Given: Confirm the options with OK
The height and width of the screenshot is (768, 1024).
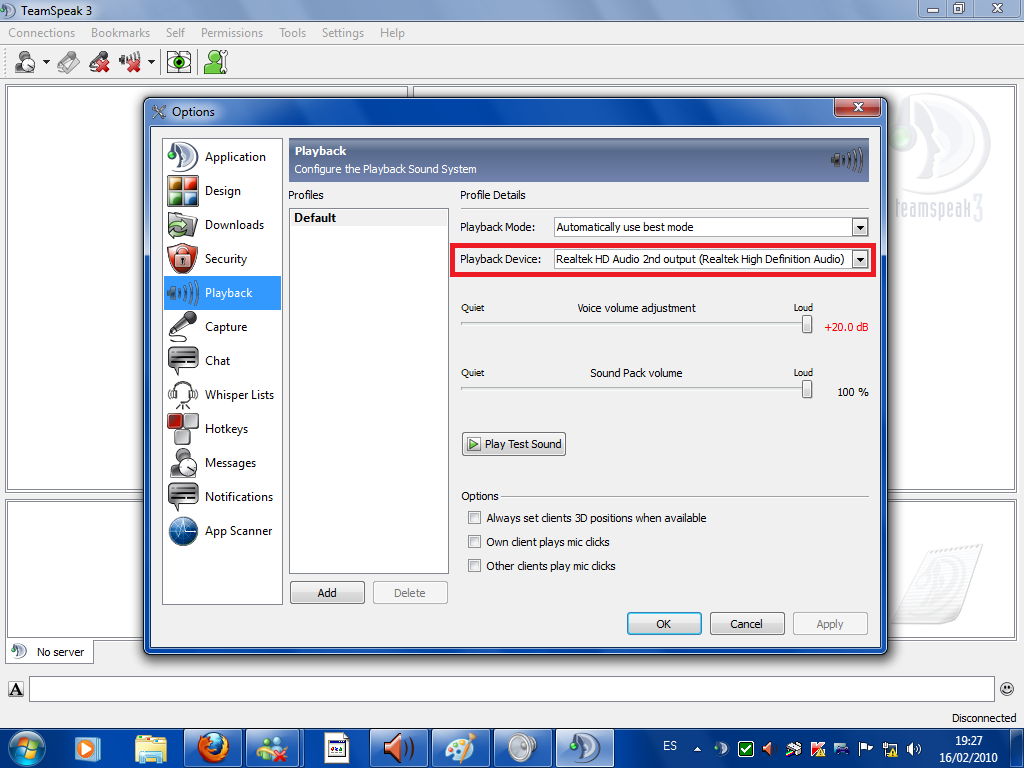Looking at the screenshot, I should pos(664,624).
